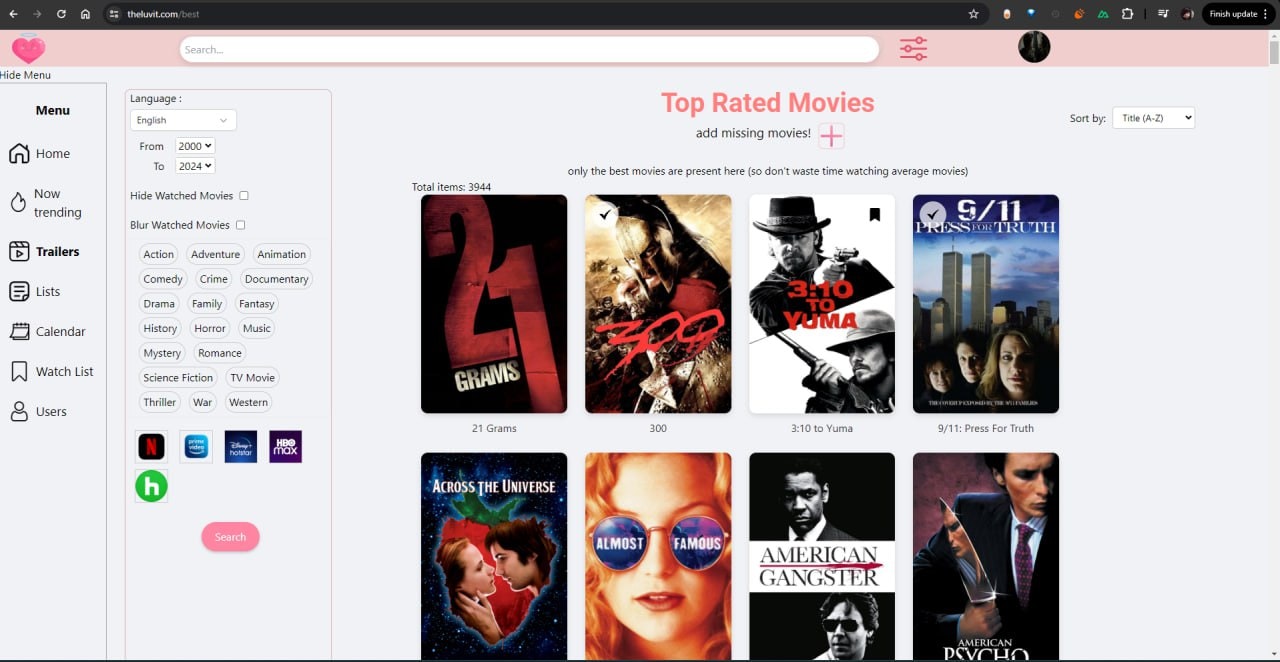1280x662 pixels.
Task: Select the Animation genre tag
Action: 282,254
